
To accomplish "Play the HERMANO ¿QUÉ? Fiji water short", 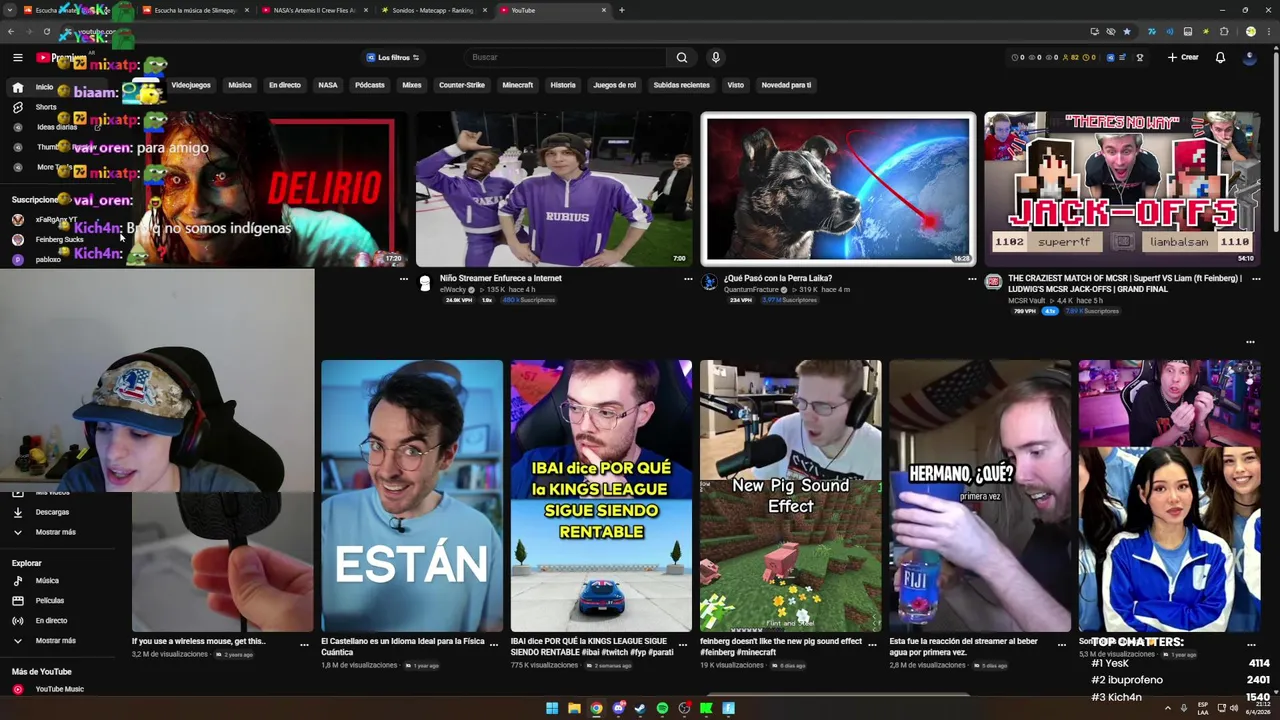I will point(980,496).
